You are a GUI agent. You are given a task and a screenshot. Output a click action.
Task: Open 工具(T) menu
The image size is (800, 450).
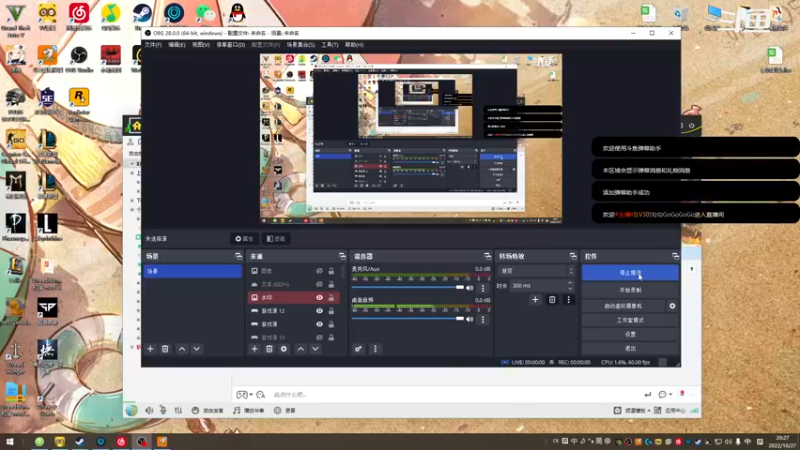point(330,45)
